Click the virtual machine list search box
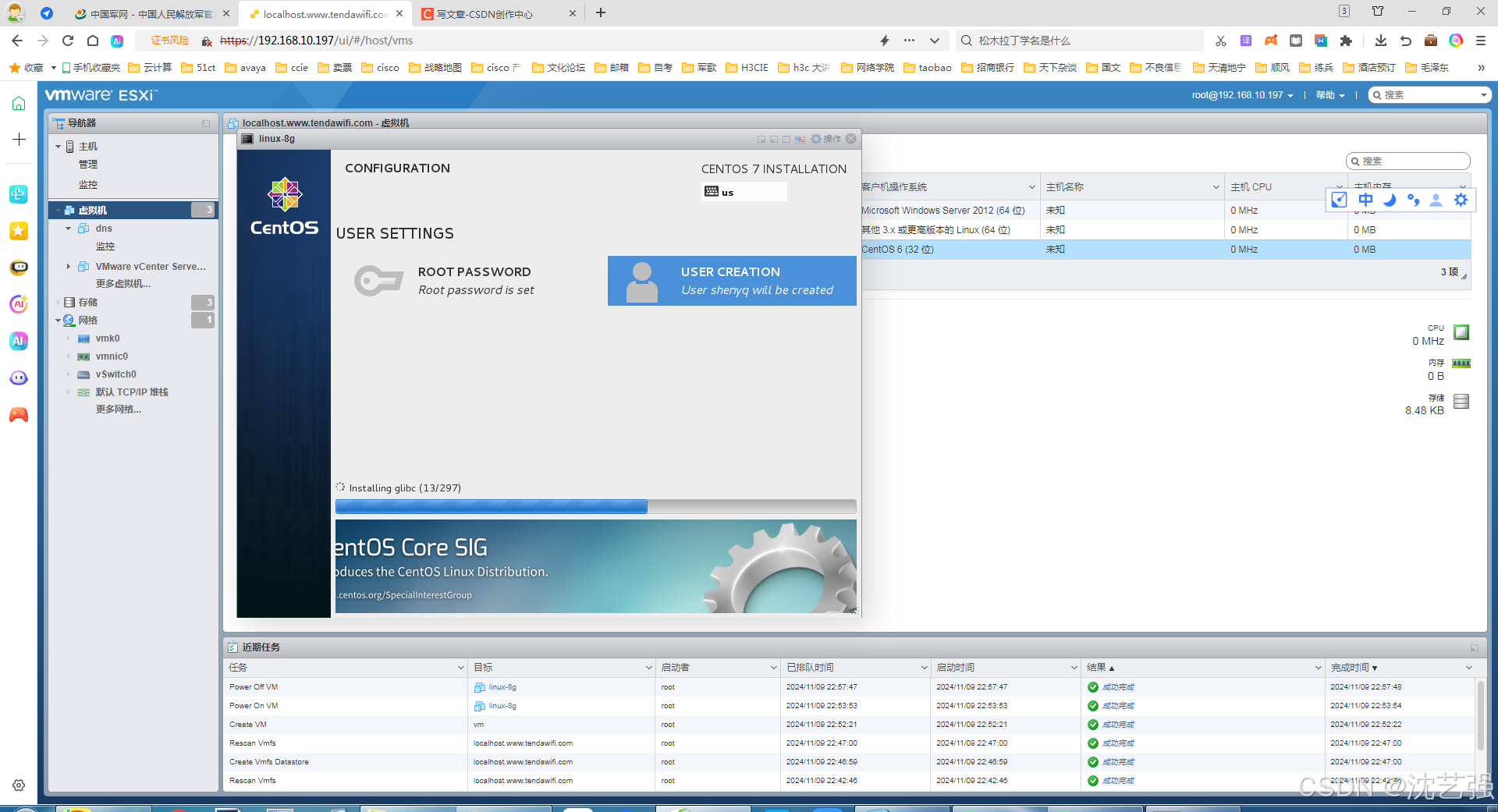Image resolution: width=1498 pixels, height=812 pixels. (x=1408, y=161)
